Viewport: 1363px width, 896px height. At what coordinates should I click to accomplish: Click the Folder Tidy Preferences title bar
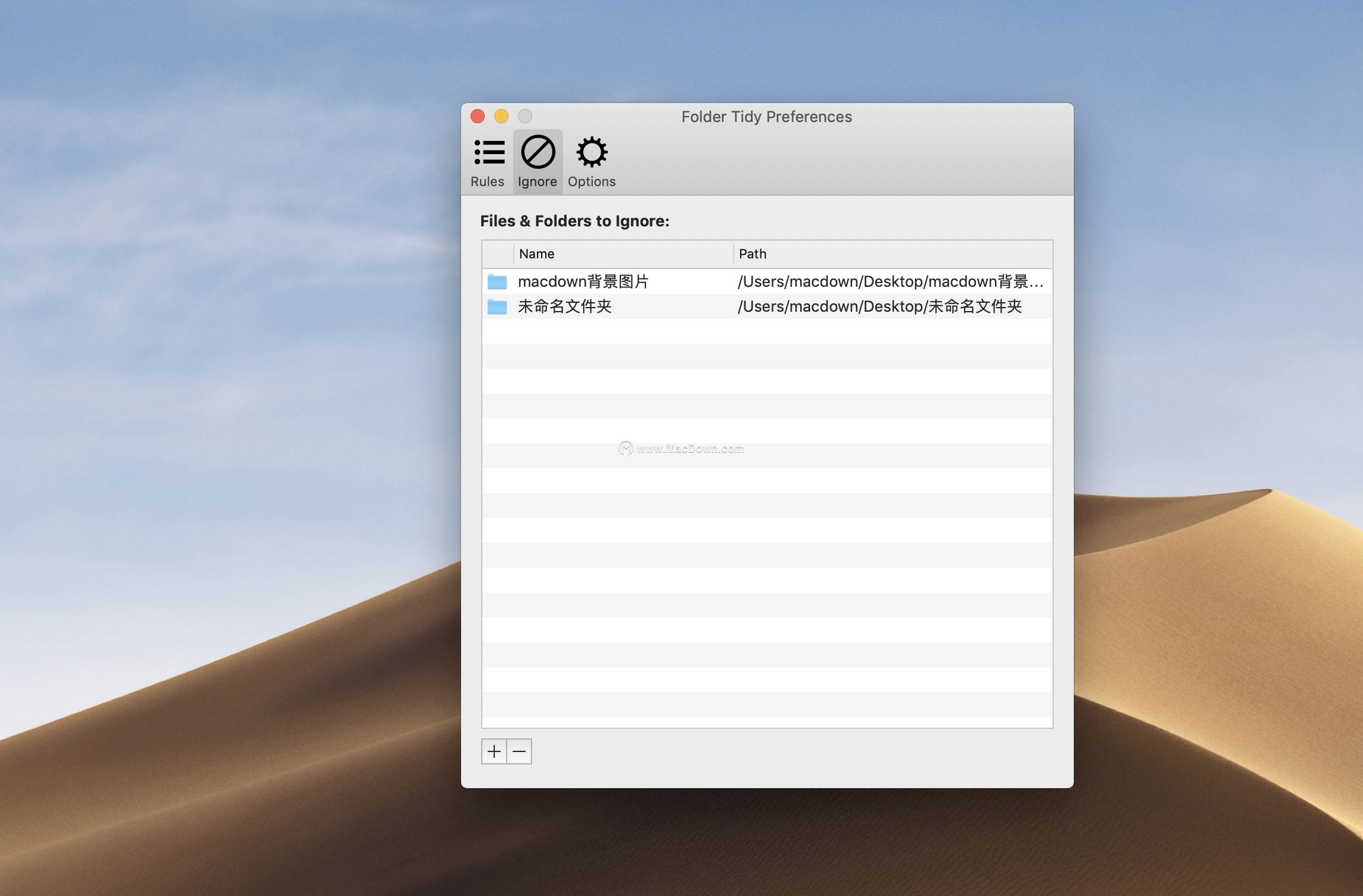coord(766,116)
